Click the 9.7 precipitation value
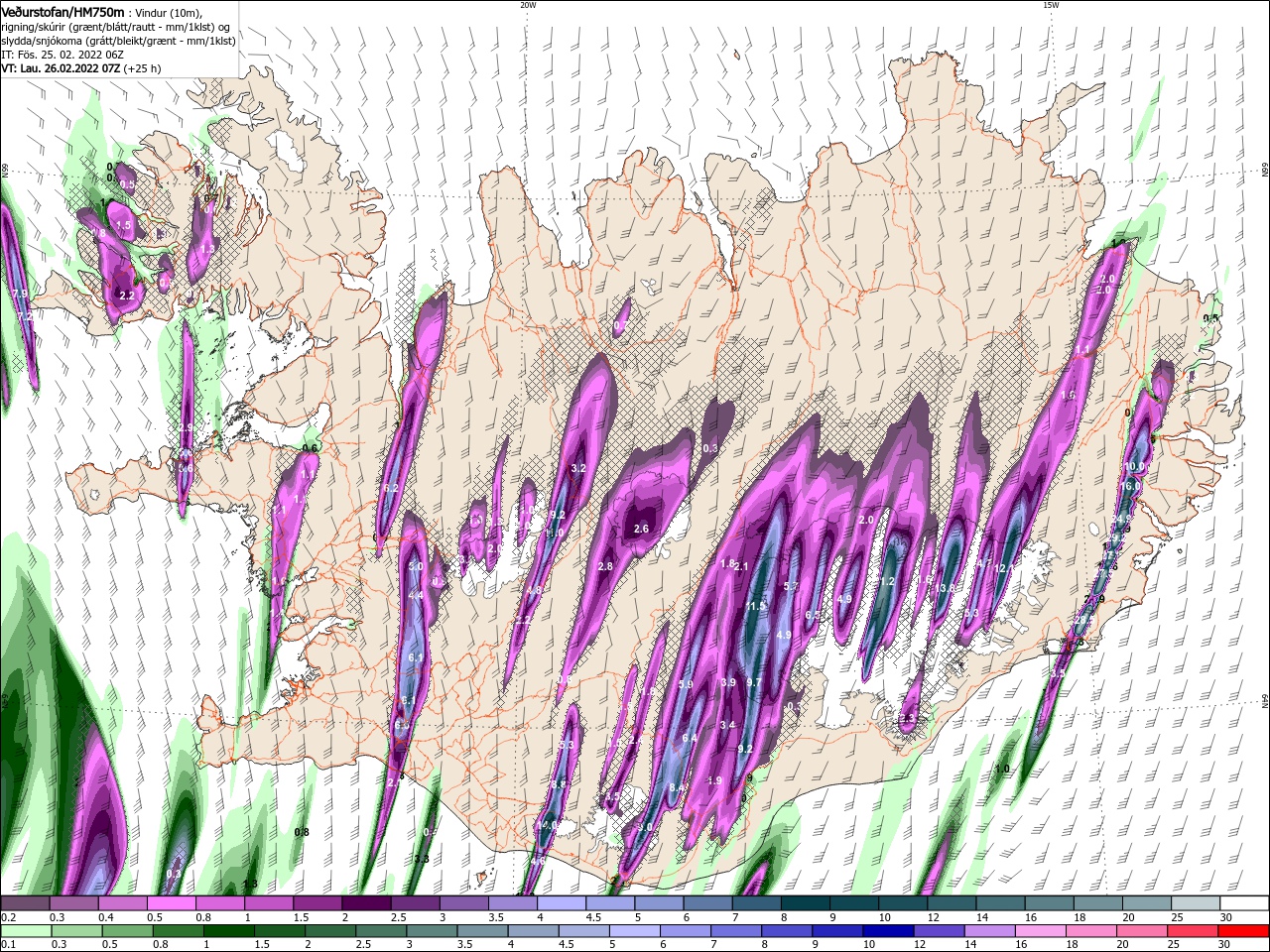Screen dimensions: 1270x952 click(754, 682)
